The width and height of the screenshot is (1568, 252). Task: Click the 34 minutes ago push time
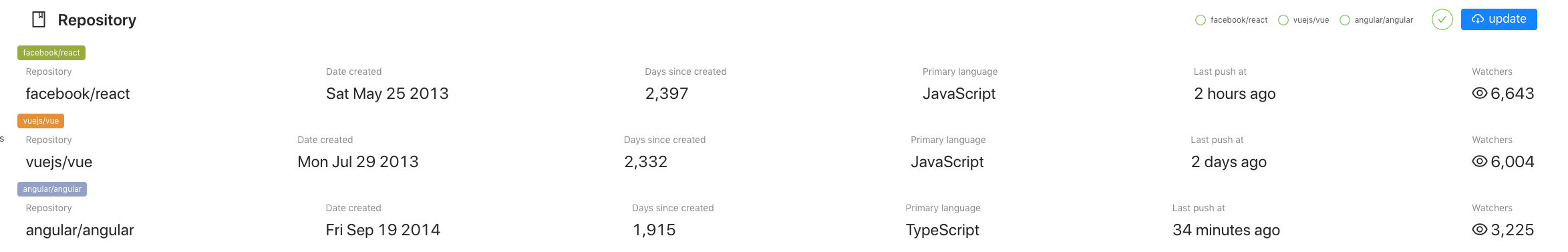point(1226,230)
